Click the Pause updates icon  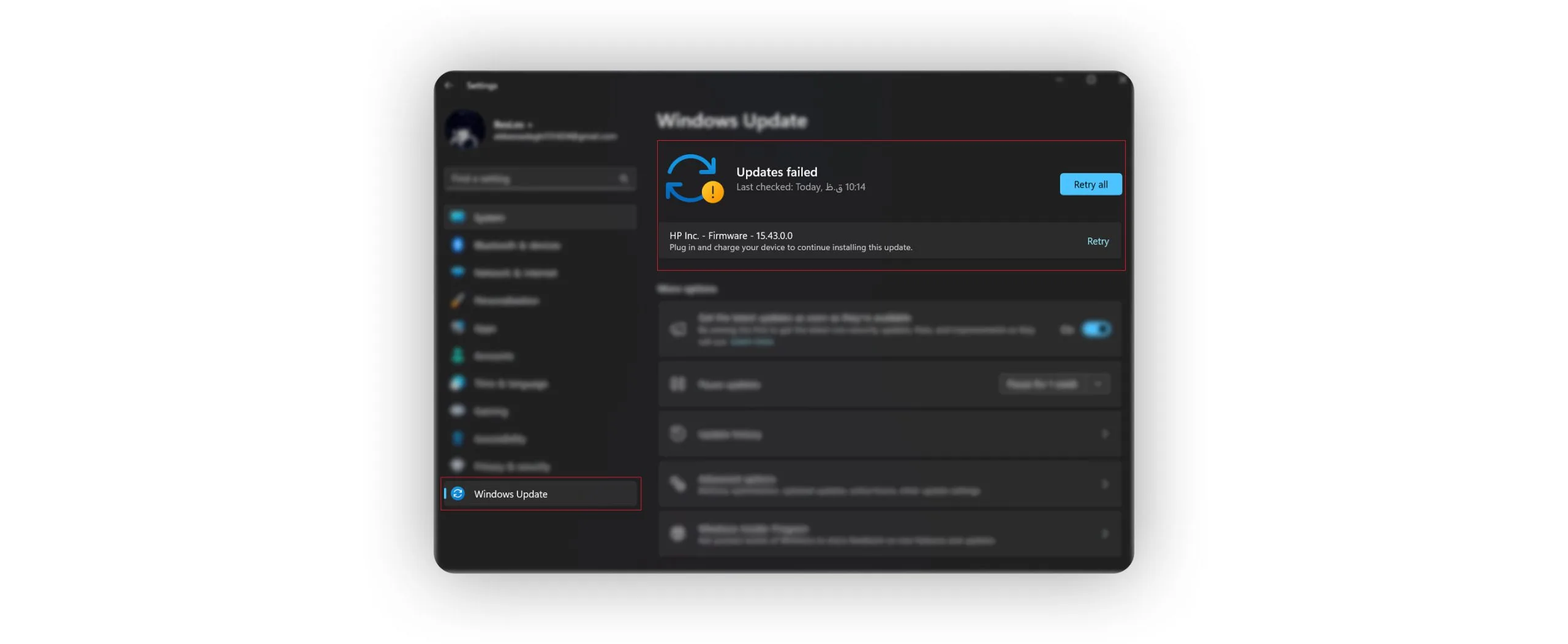point(677,384)
